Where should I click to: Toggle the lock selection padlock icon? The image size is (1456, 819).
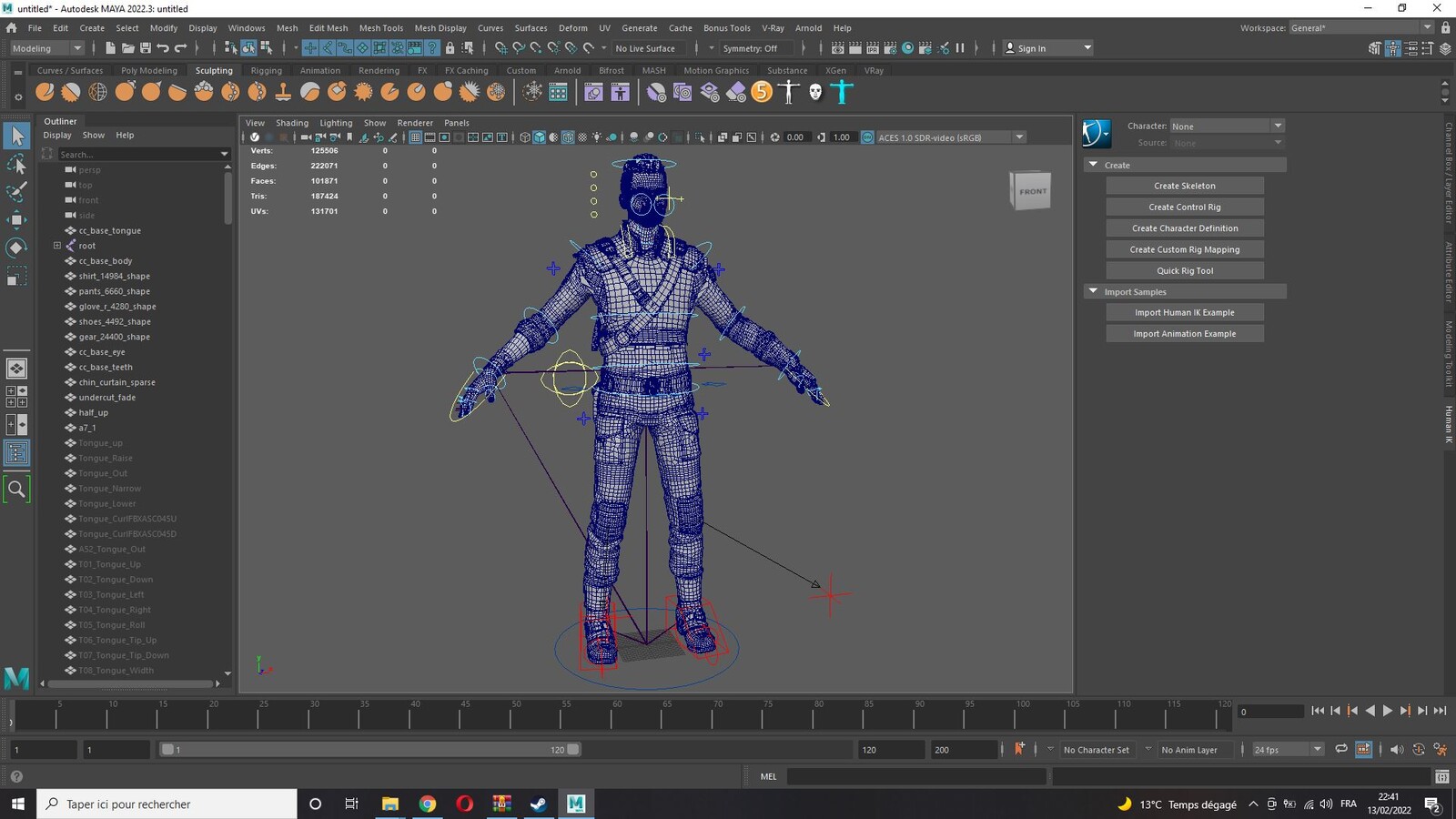coord(450,48)
